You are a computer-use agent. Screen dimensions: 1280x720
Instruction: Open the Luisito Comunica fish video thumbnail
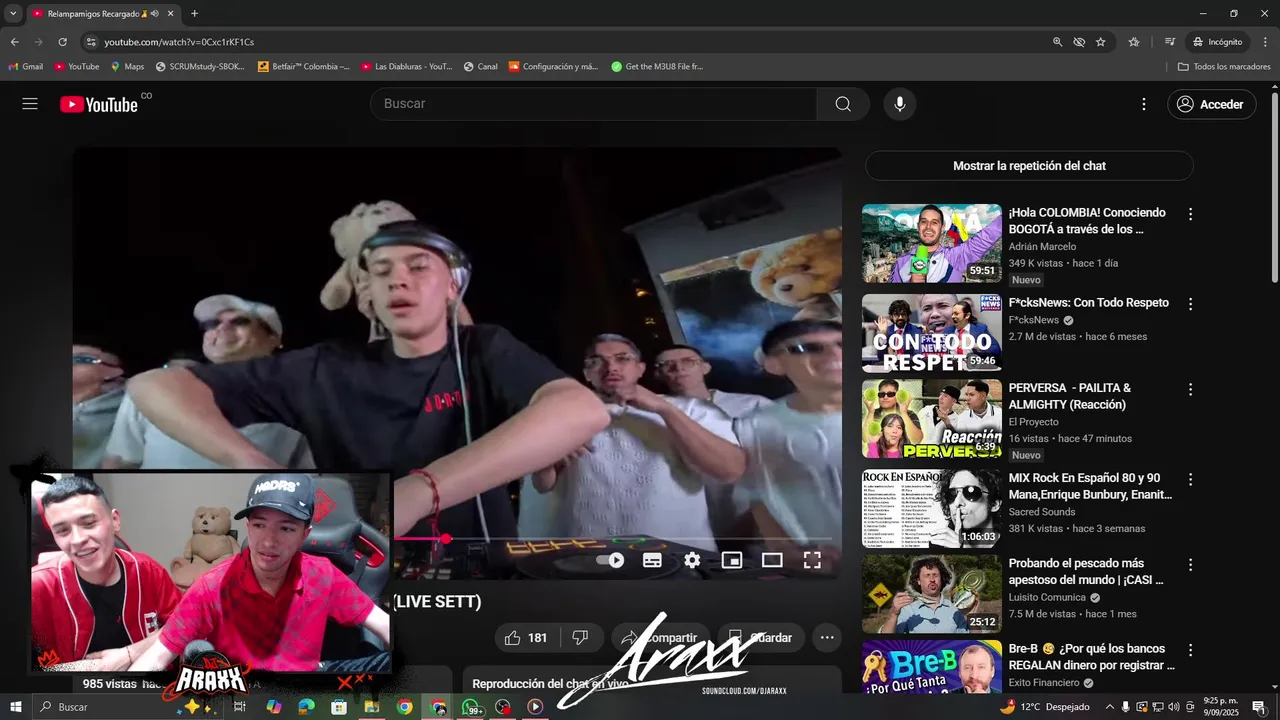click(x=932, y=594)
